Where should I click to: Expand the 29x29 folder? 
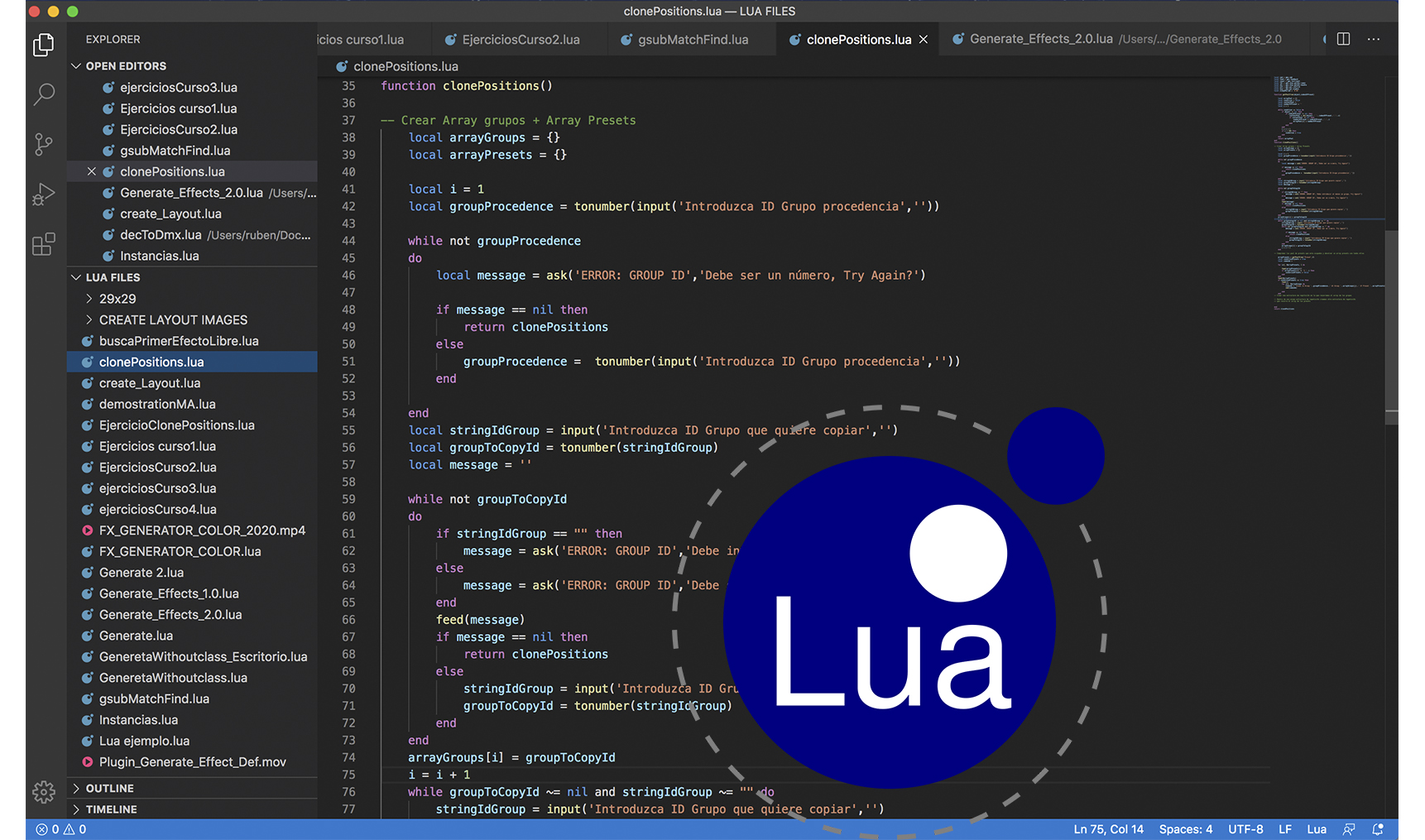[x=192, y=299]
